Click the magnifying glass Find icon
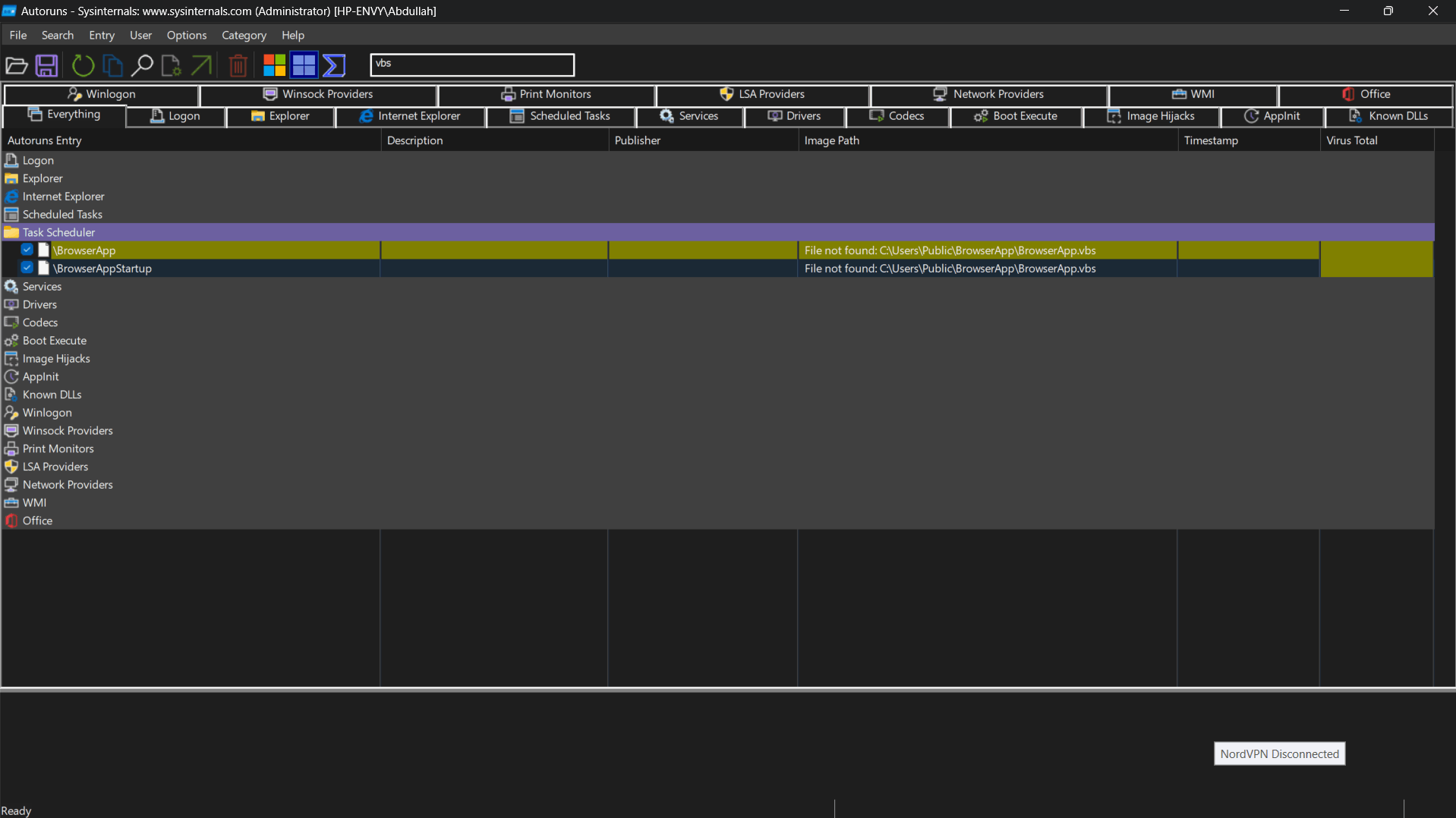The height and width of the screenshot is (818, 1456). click(x=142, y=66)
